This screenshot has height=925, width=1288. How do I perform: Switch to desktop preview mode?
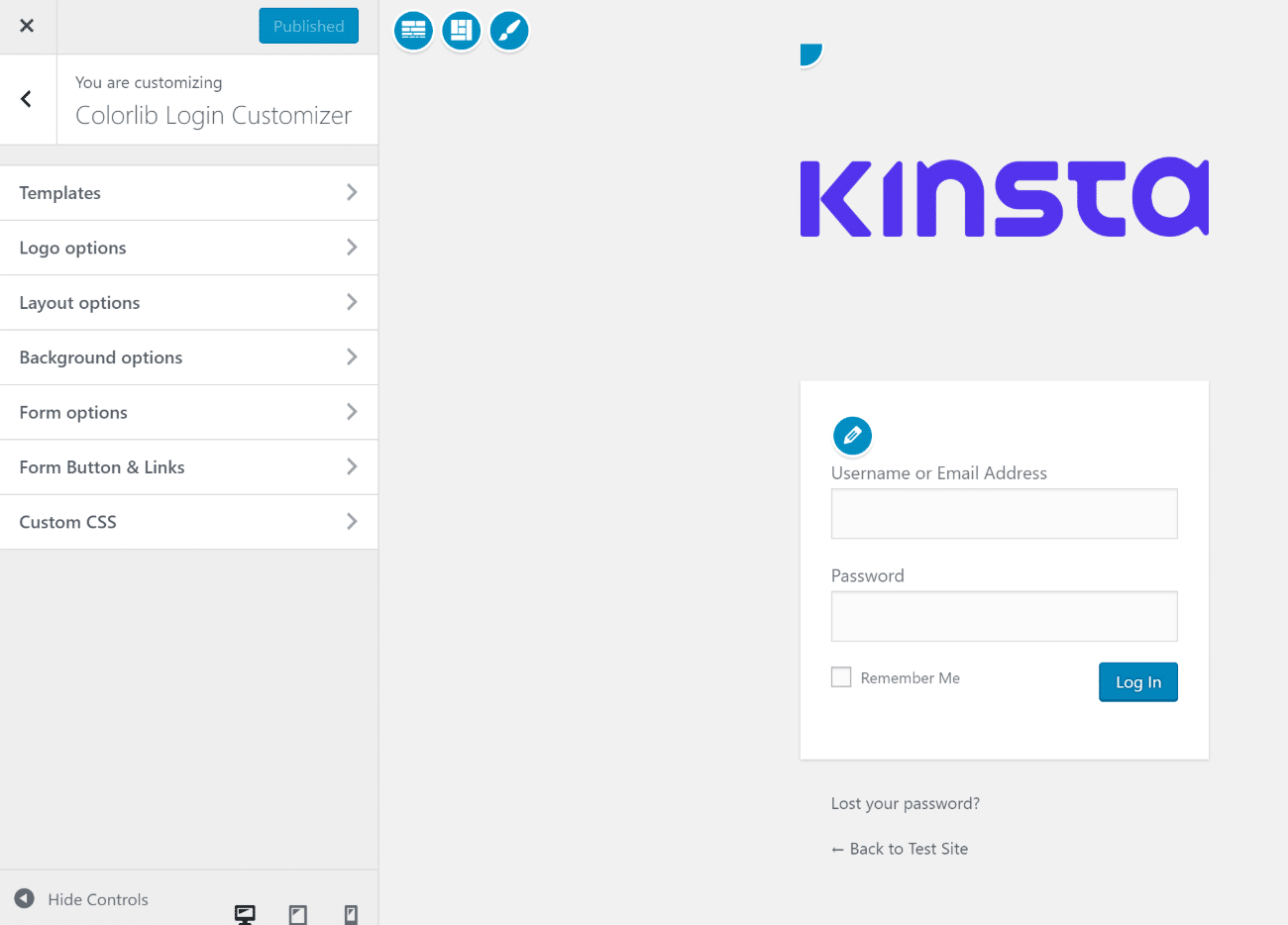[245, 914]
